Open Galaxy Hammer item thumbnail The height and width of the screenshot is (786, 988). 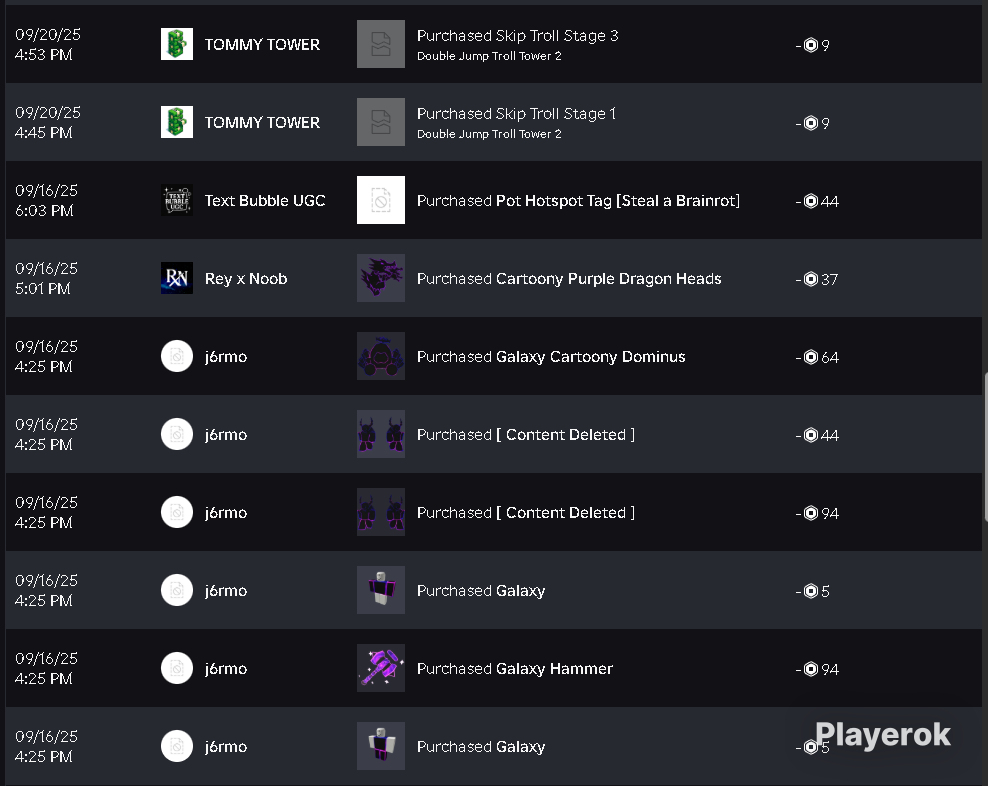381,668
